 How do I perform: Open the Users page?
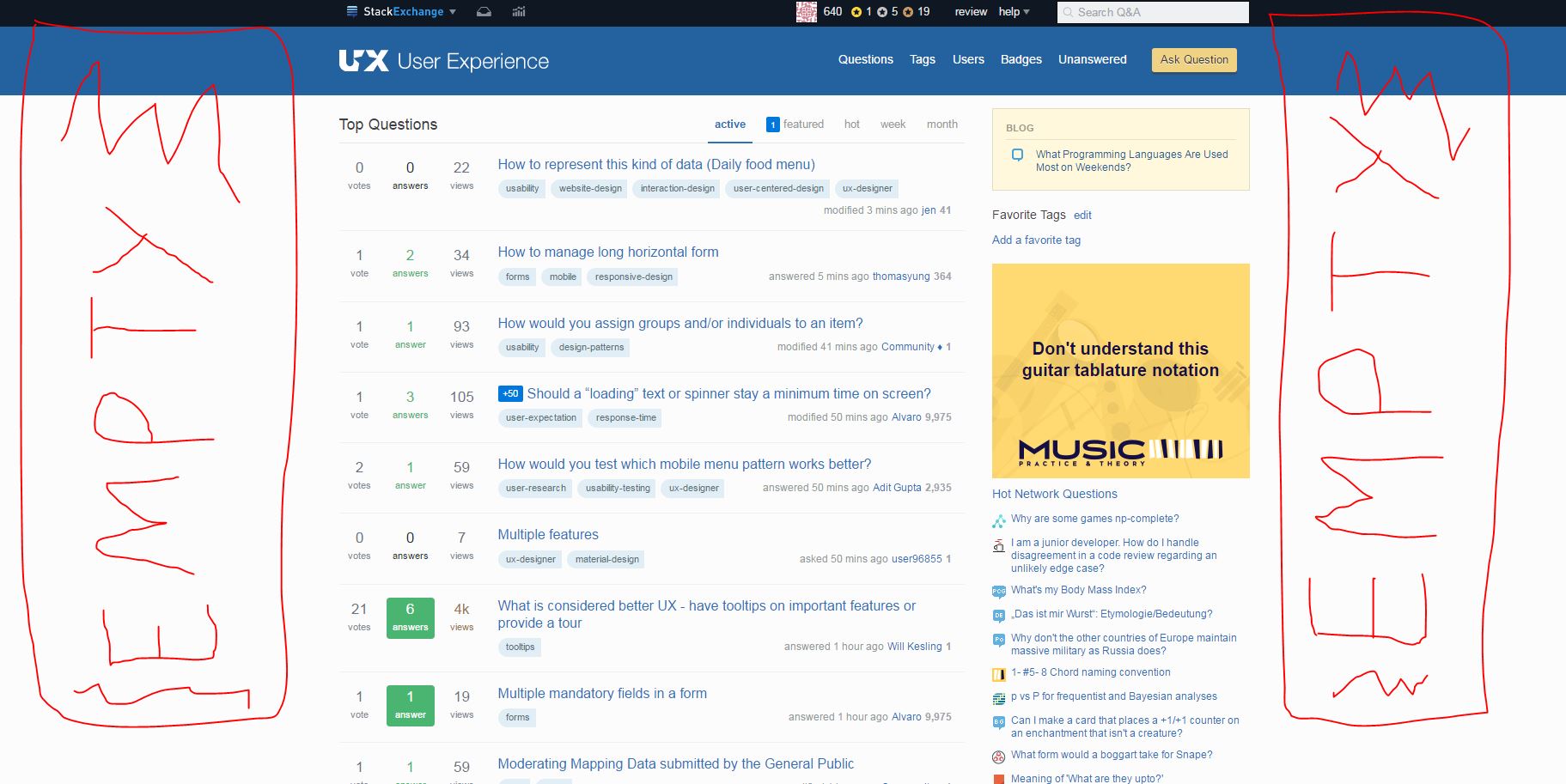[968, 59]
